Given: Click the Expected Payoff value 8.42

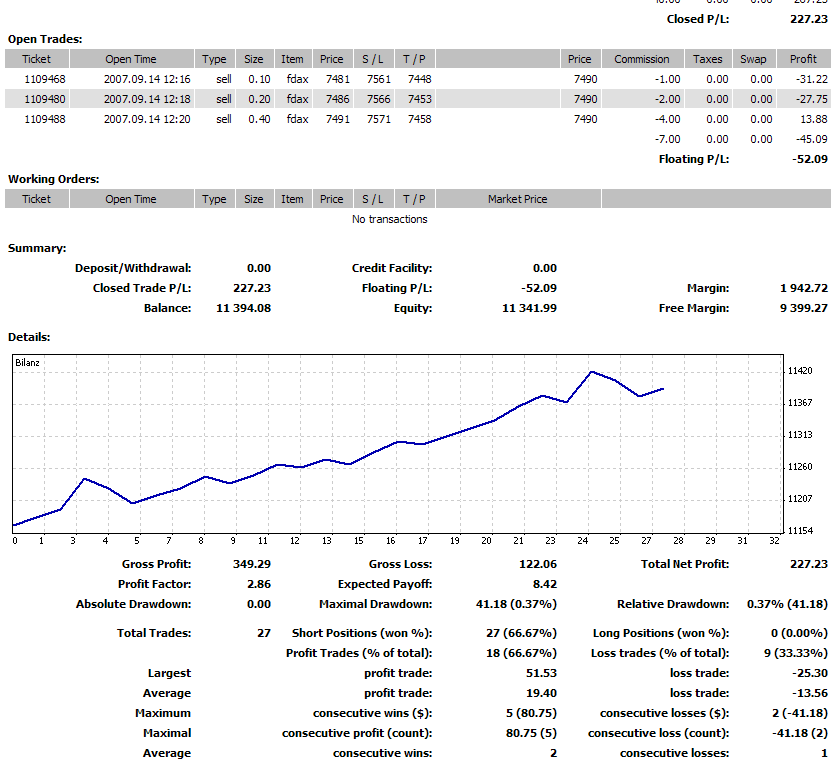Looking at the screenshot, I should (x=543, y=583).
